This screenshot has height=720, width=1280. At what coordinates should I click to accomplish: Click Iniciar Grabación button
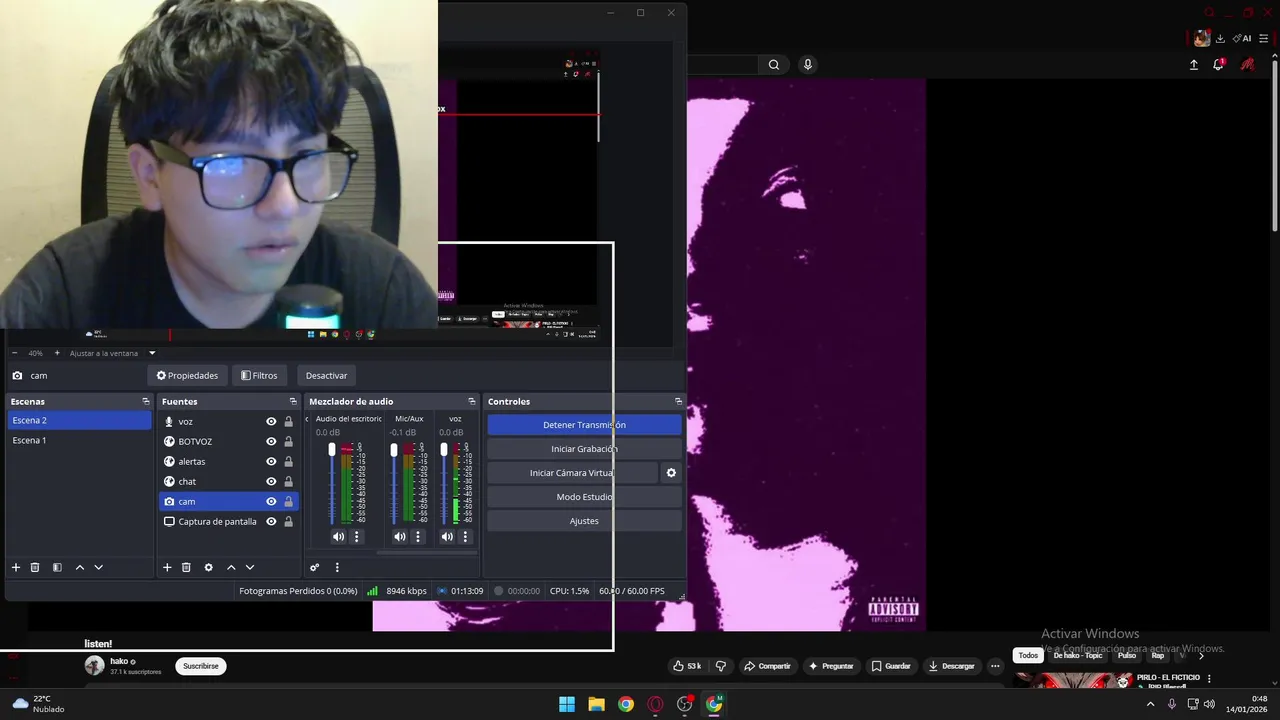584,449
